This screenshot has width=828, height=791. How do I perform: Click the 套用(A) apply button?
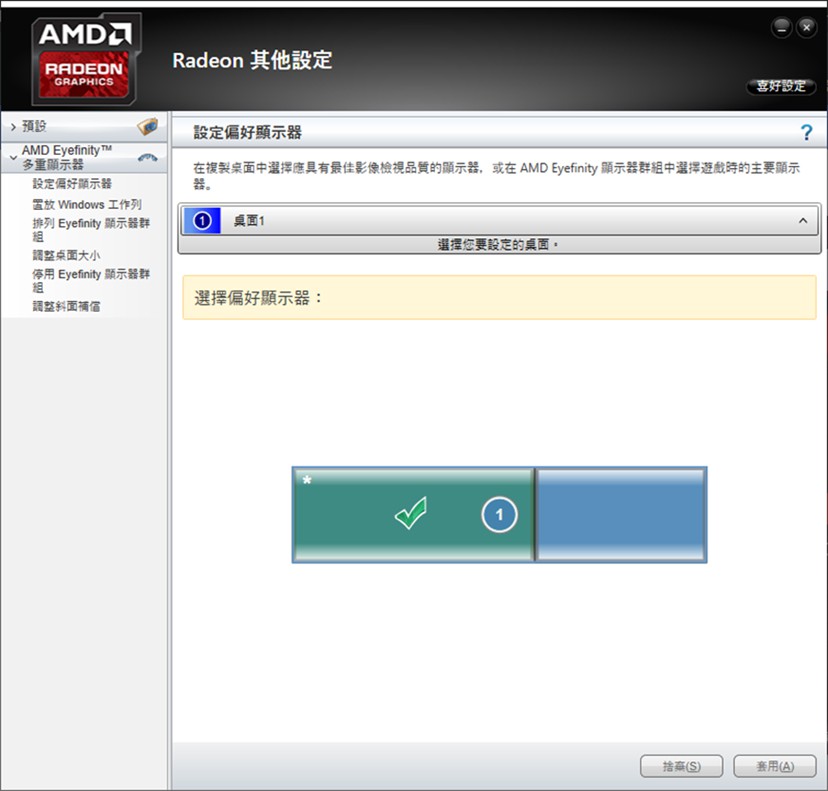pyautogui.click(x=775, y=766)
